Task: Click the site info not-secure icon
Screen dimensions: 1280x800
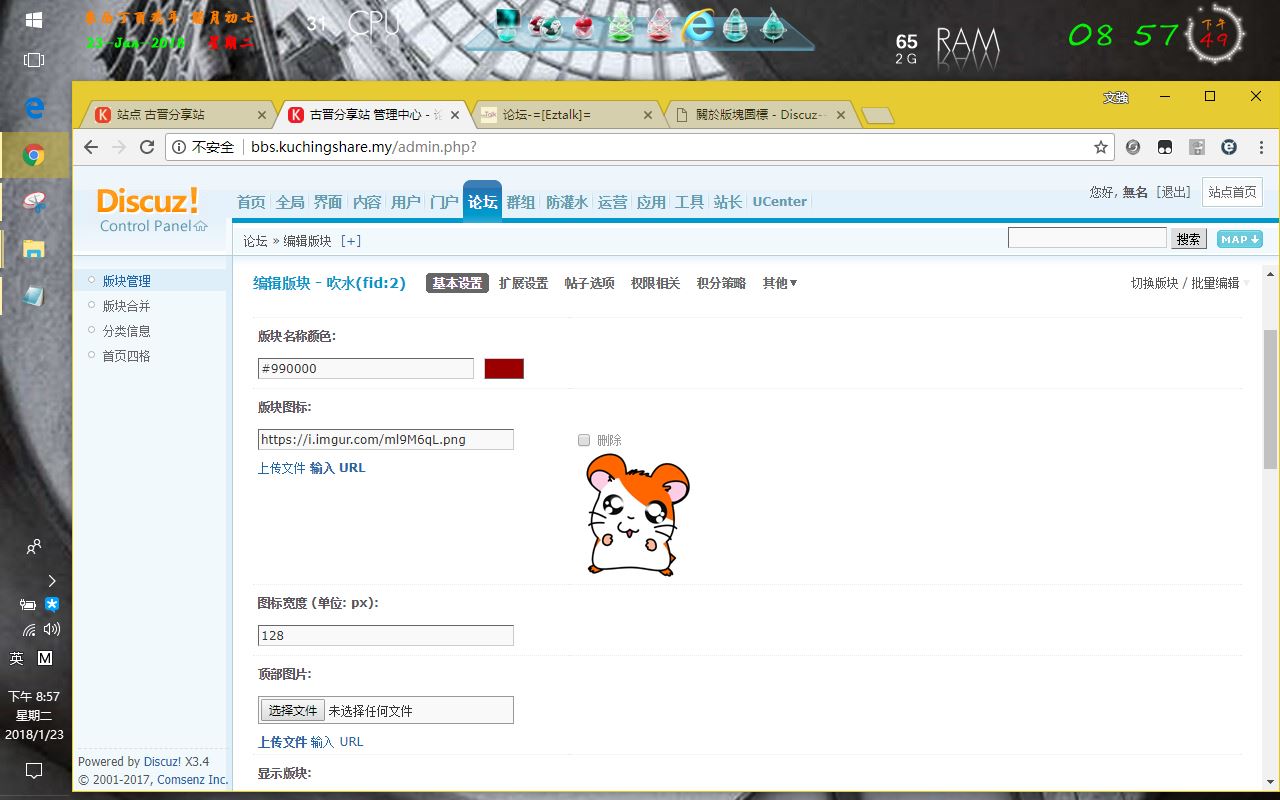Action: coord(179,147)
